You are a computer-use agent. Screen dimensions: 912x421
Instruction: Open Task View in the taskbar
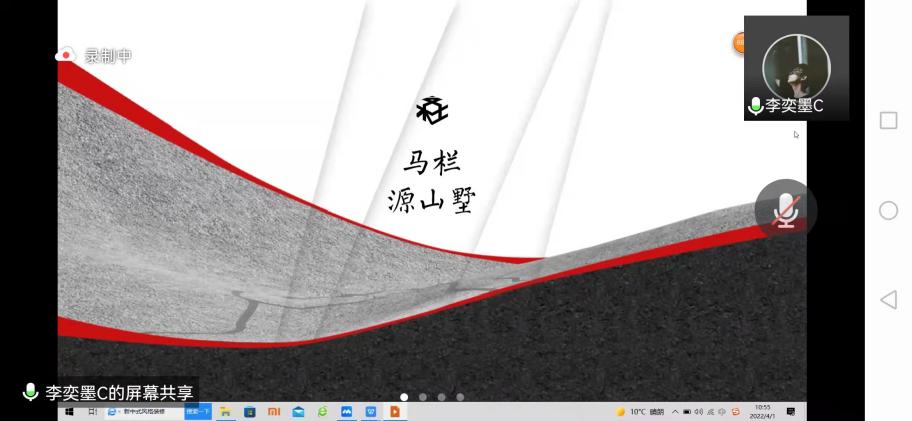pyautogui.click(x=92, y=411)
